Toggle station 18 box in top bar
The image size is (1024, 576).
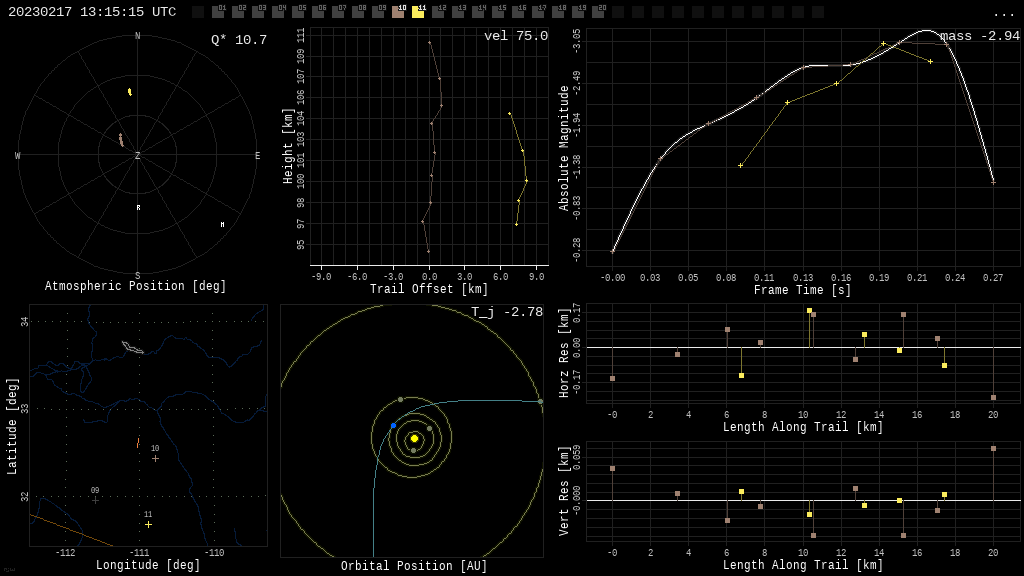[x=557, y=12]
